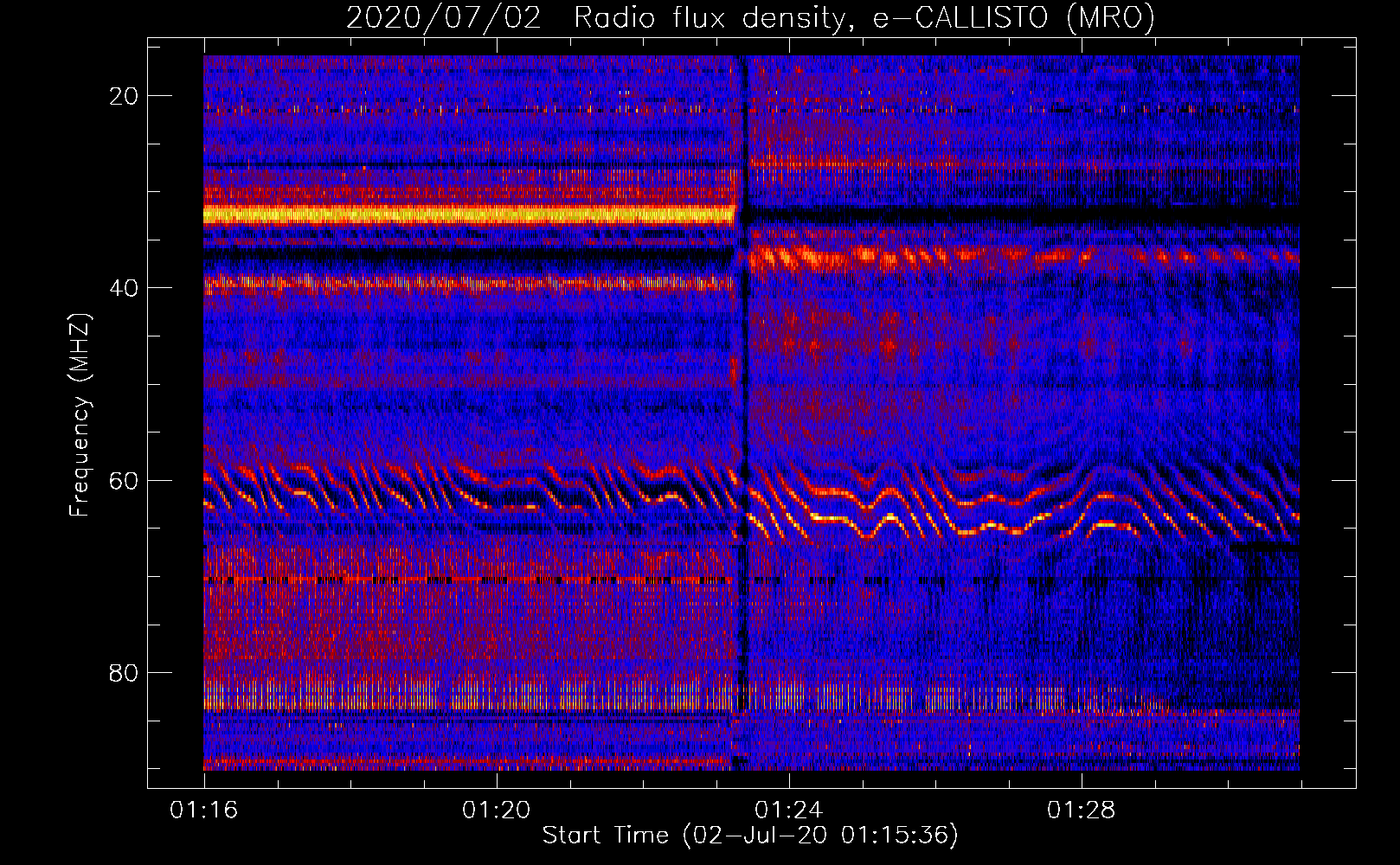Screen dimensions: 1400x865
Task: Click the '40' frequency tick label
Action: tap(124, 288)
